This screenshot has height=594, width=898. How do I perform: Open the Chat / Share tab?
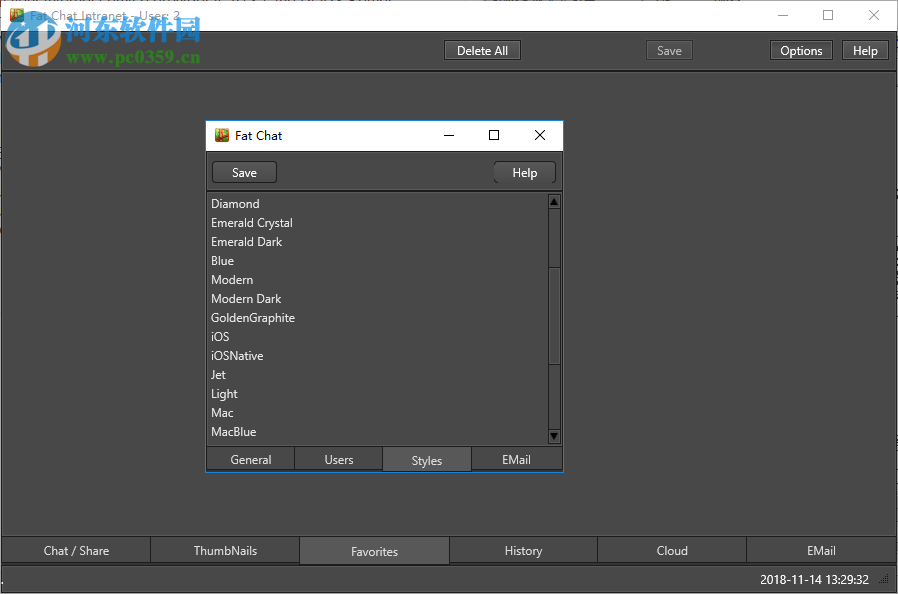tap(76, 550)
